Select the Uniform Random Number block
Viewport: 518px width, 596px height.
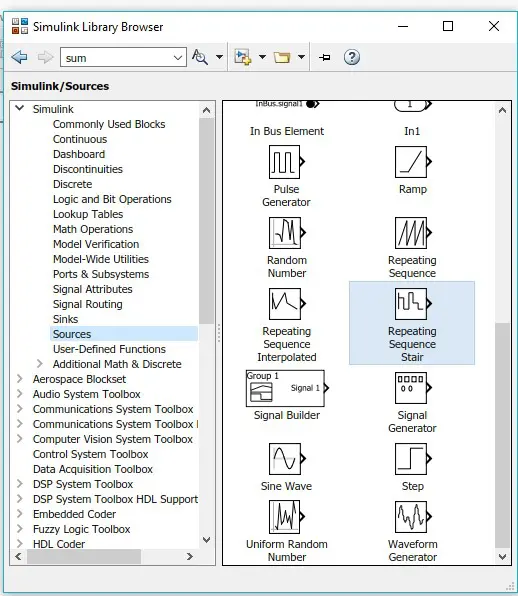(286, 531)
